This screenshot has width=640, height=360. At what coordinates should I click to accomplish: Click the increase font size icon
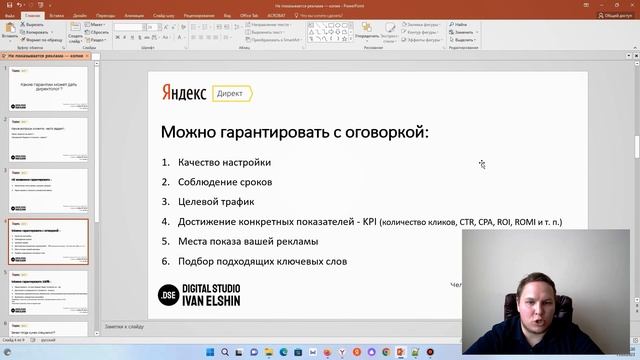166,27
